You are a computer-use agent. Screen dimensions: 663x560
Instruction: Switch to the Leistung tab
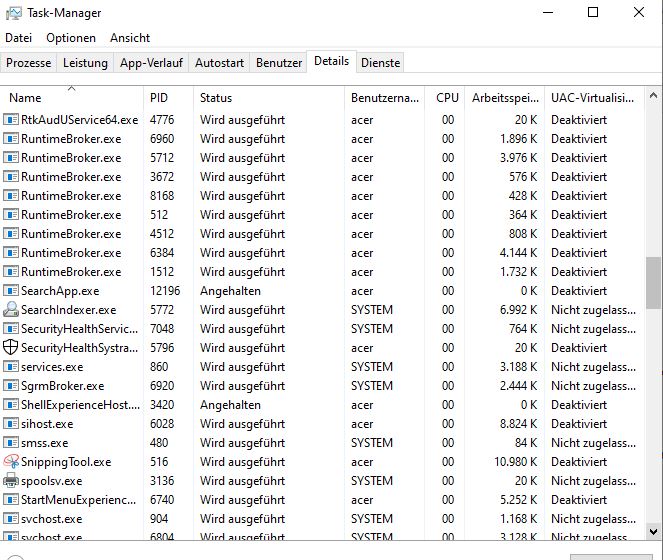pyautogui.click(x=85, y=63)
